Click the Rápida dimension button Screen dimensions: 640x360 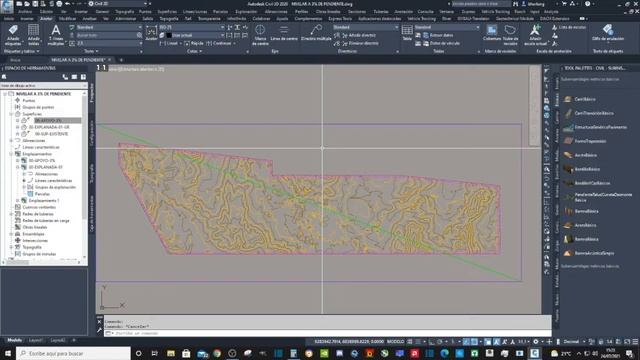pyautogui.click(x=193, y=43)
